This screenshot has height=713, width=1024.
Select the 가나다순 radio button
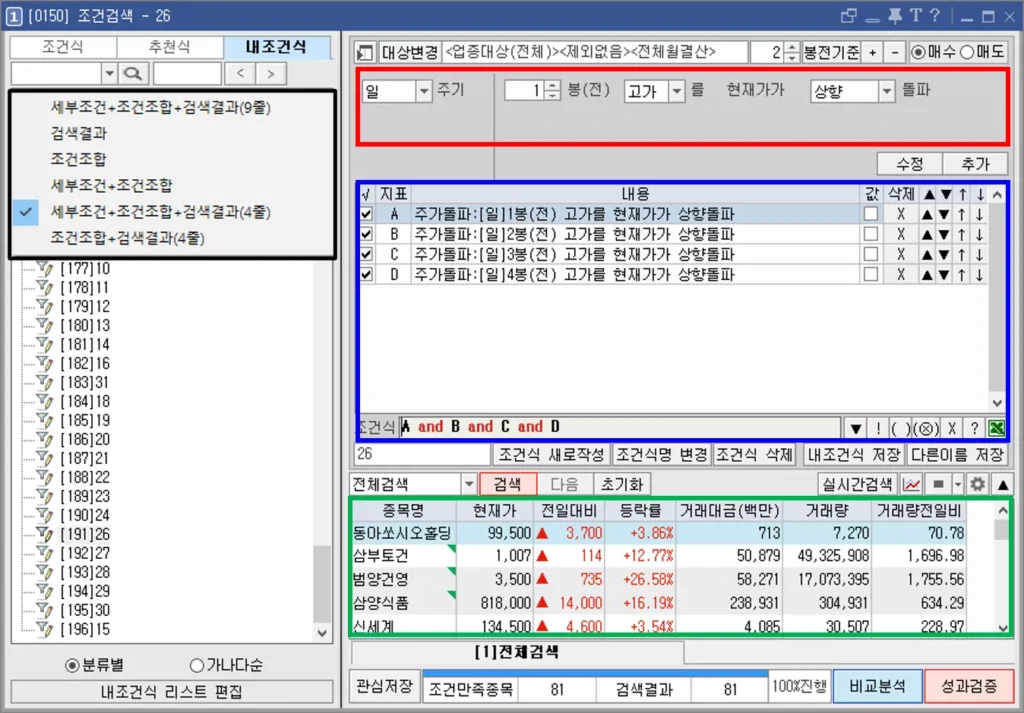[x=196, y=666]
